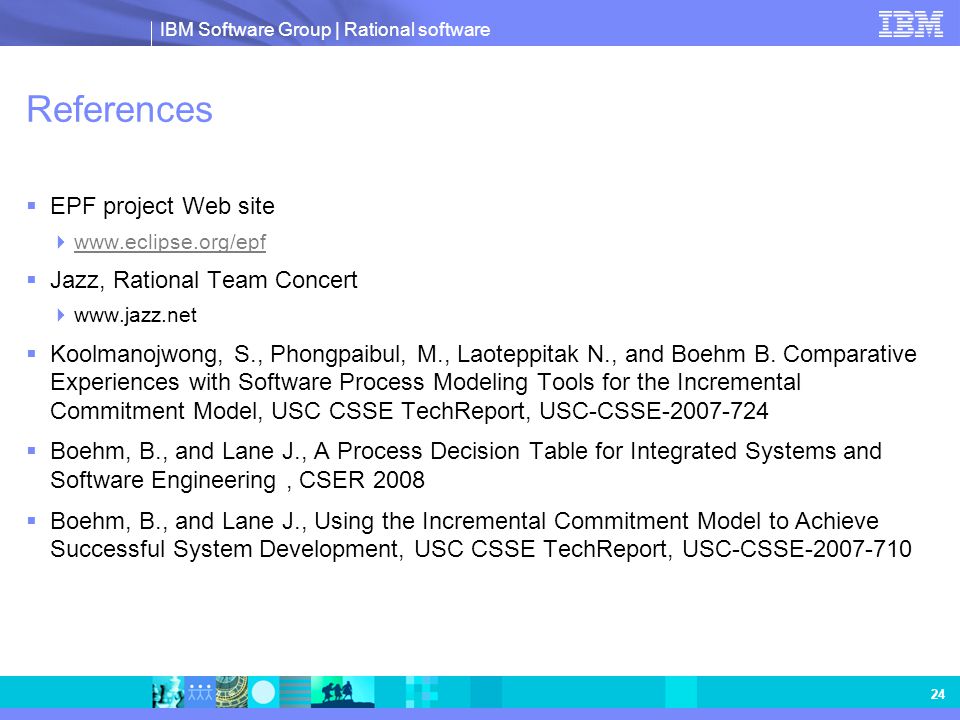Open the www.eclipse.org/epf link

point(170,242)
